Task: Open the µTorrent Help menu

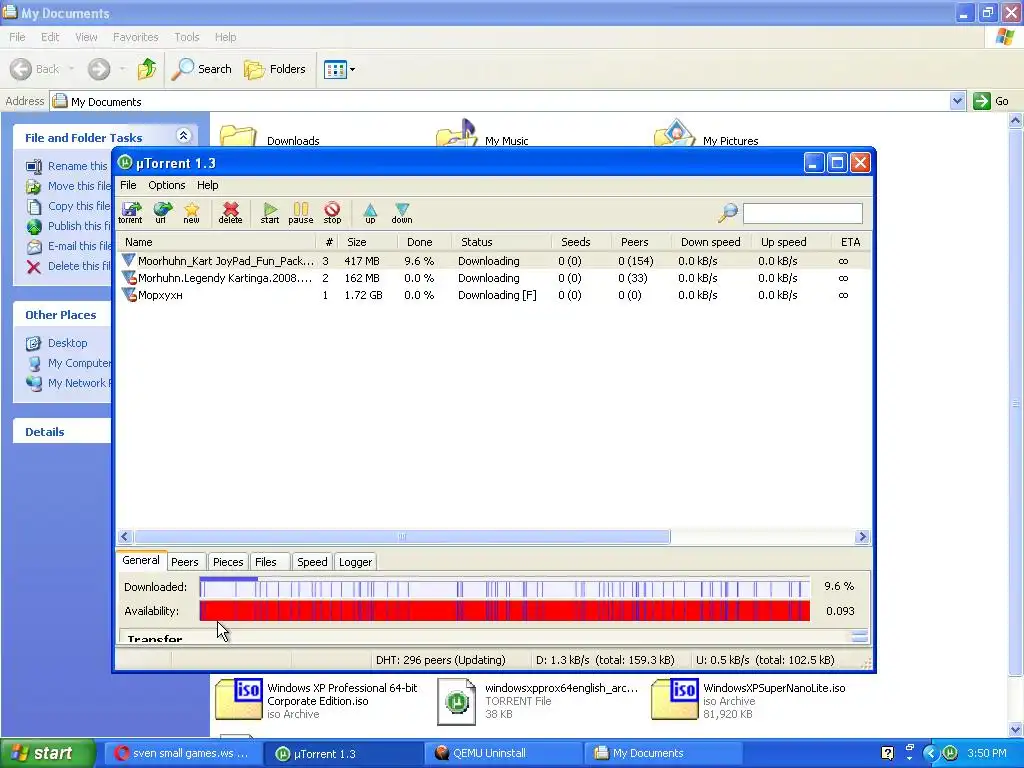Action: pyautogui.click(x=208, y=185)
